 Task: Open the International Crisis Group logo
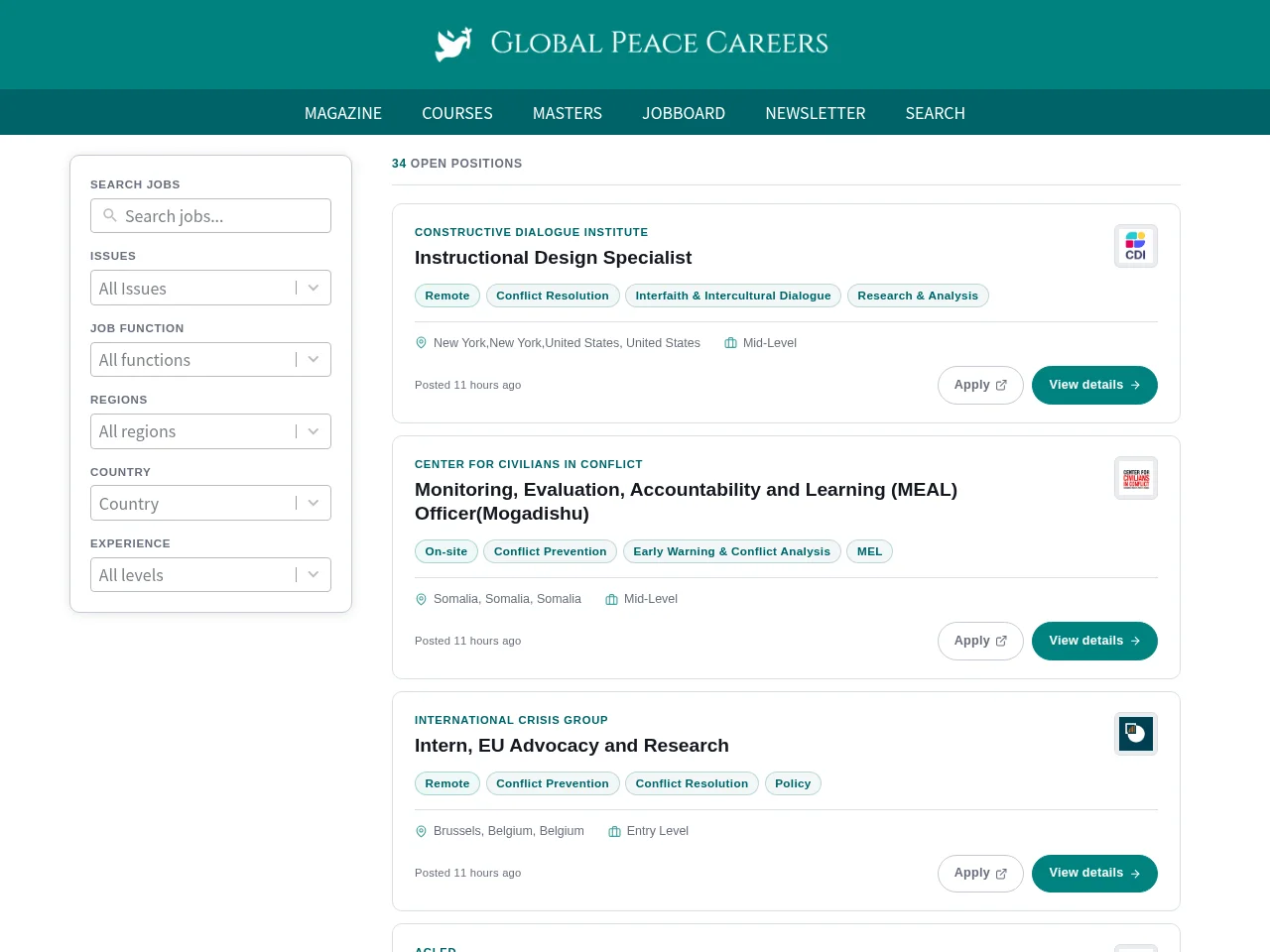[1135, 734]
